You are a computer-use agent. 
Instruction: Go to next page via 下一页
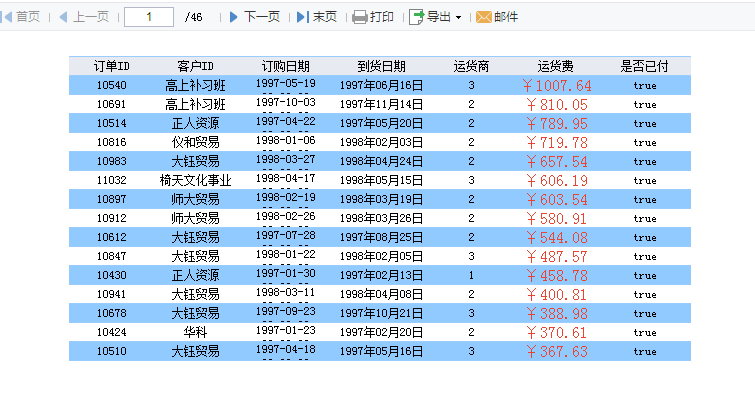(262, 17)
